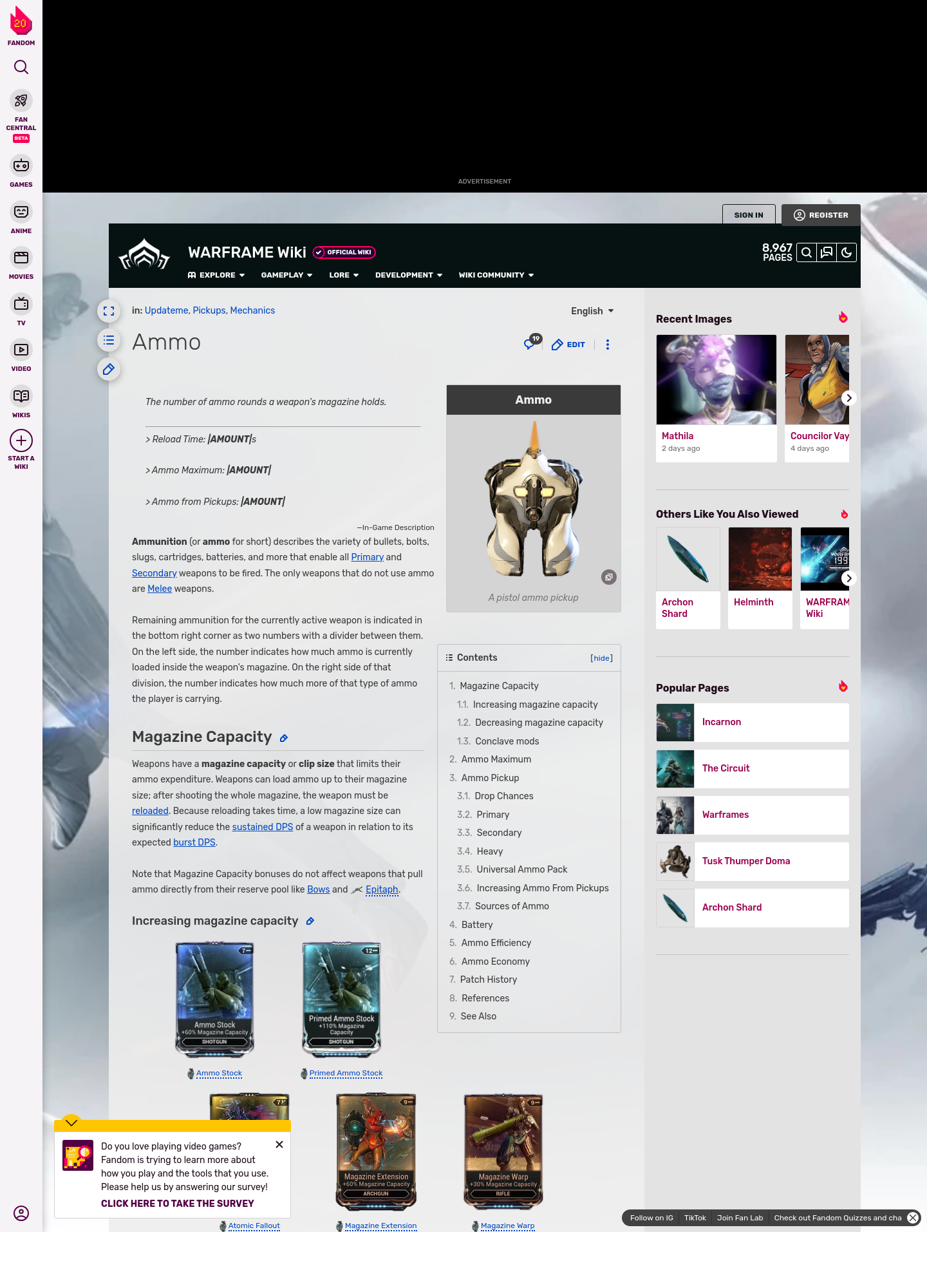Click Join Fan Lab in bottom bar
The height and width of the screenshot is (1288, 927).
click(x=740, y=1218)
